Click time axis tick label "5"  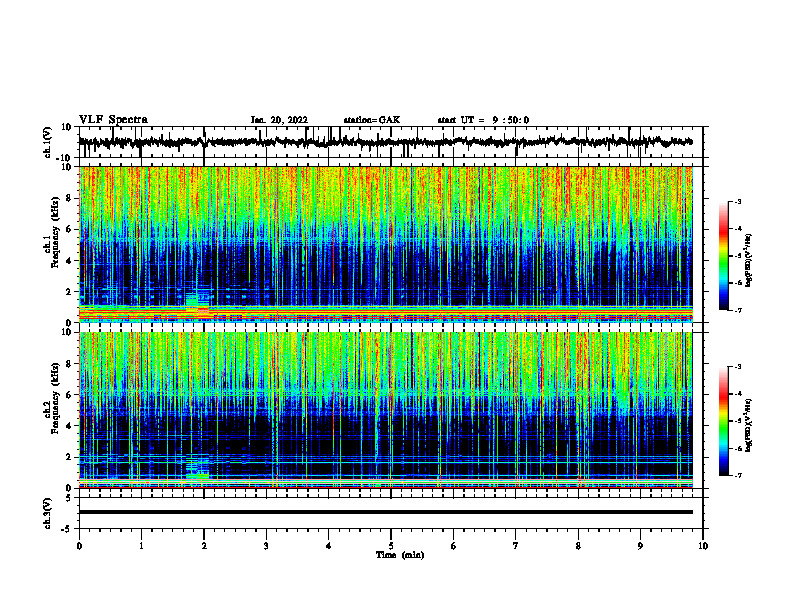tap(391, 546)
